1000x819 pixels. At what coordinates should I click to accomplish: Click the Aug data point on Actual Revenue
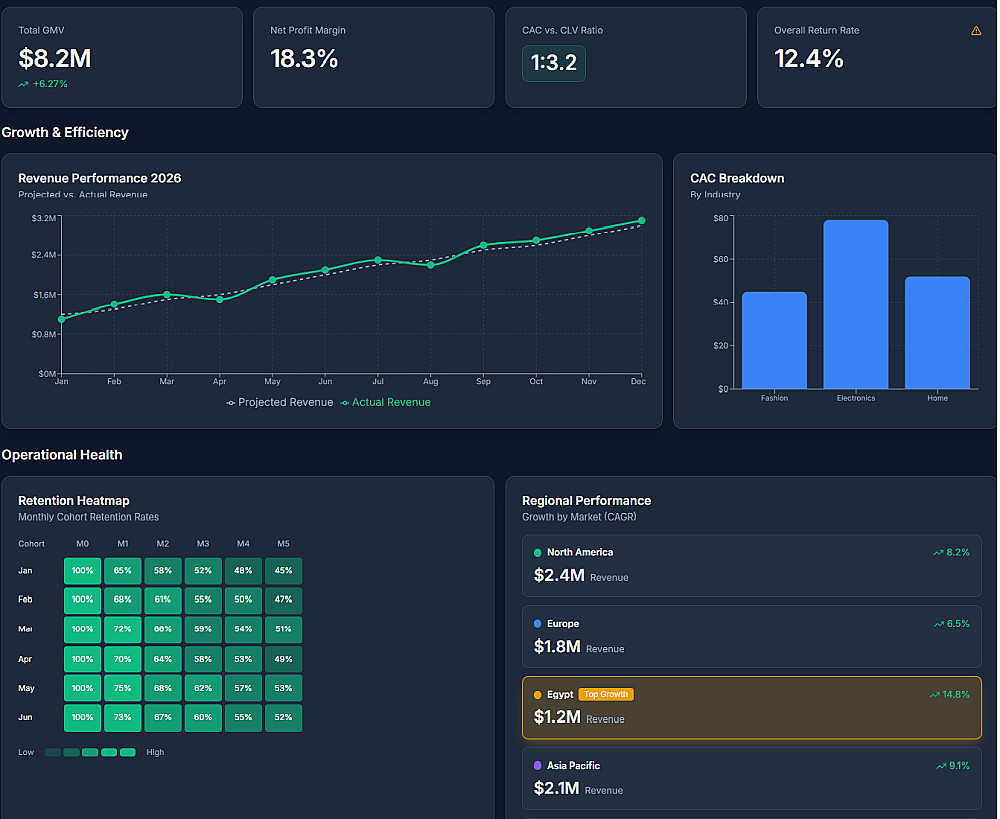point(431,265)
